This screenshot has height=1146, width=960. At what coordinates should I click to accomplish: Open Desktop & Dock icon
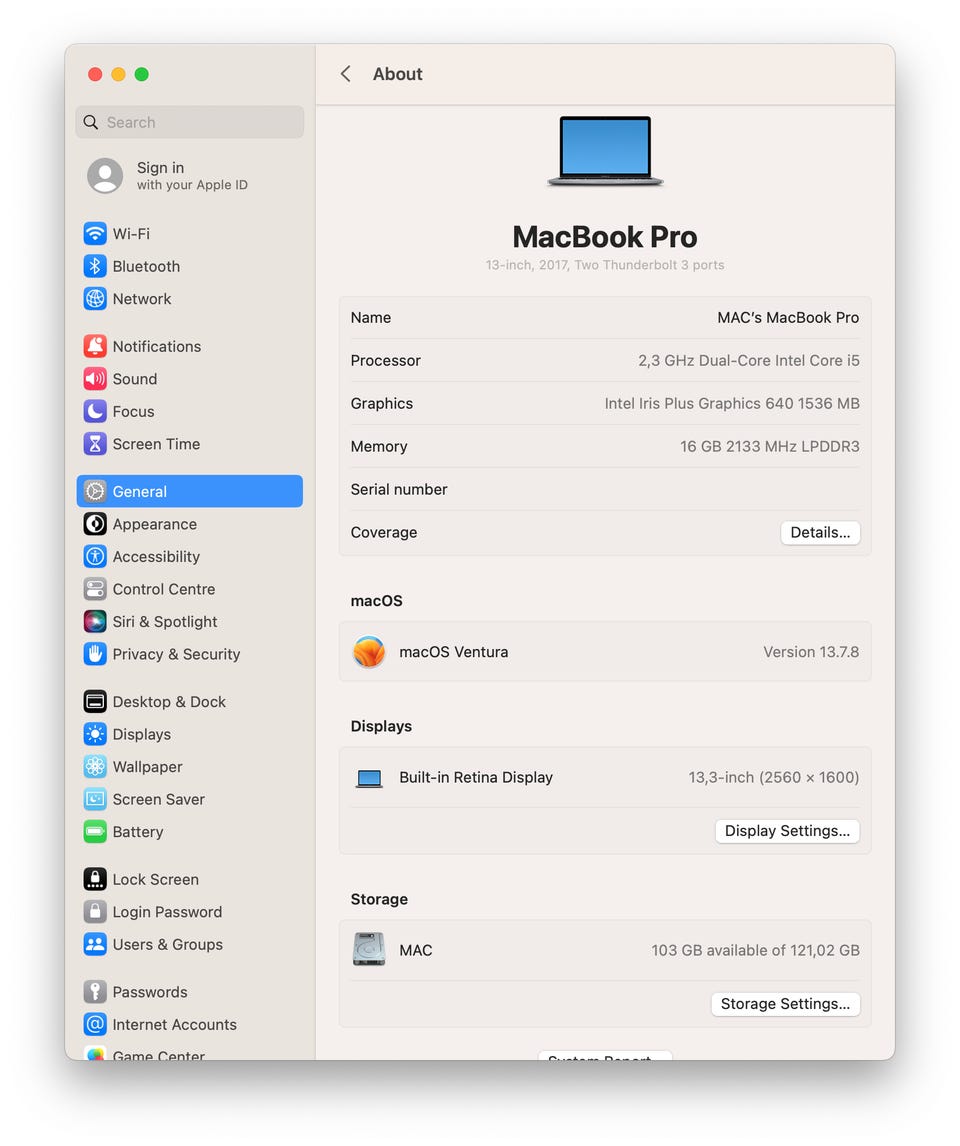pos(95,702)
